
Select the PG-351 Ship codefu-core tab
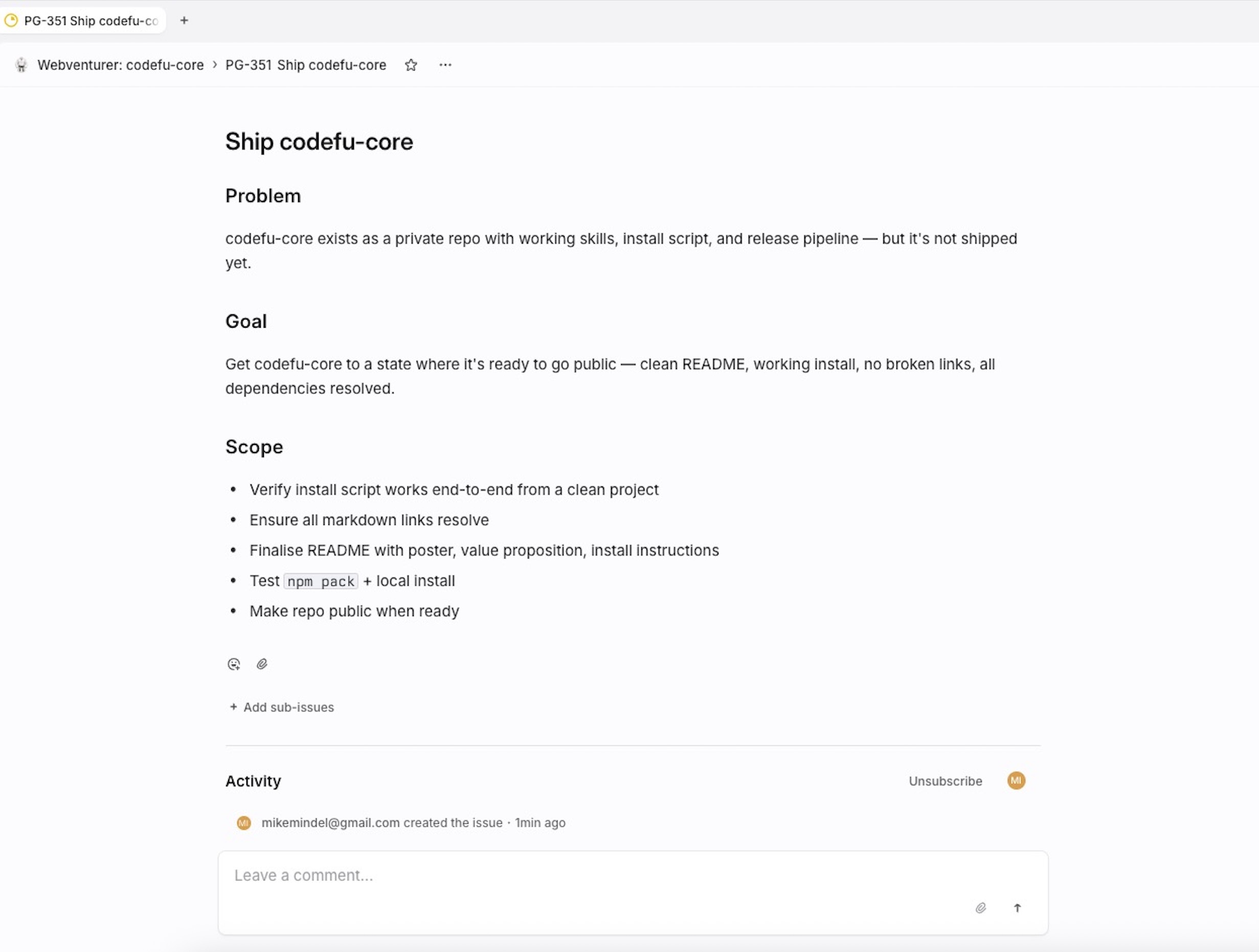(85, 21)
